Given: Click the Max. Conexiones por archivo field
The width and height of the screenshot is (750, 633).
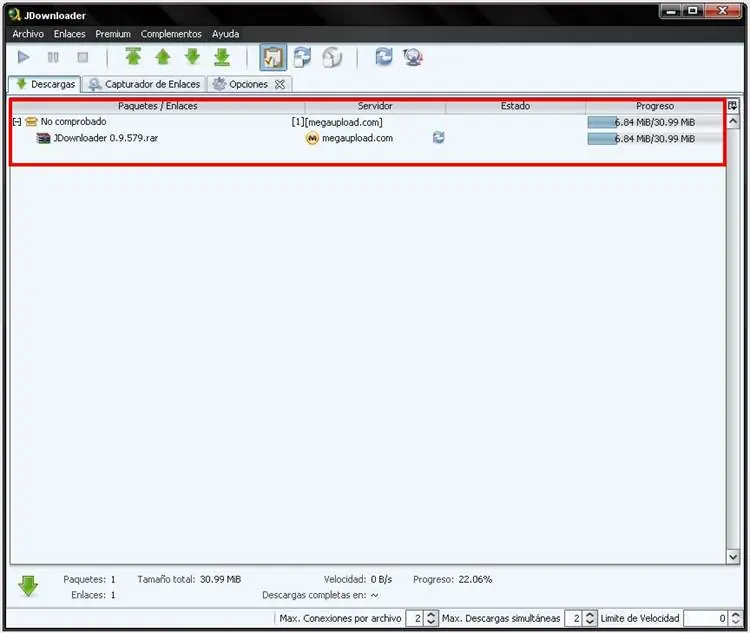Looking at the screenshot, I should (414, 619).
